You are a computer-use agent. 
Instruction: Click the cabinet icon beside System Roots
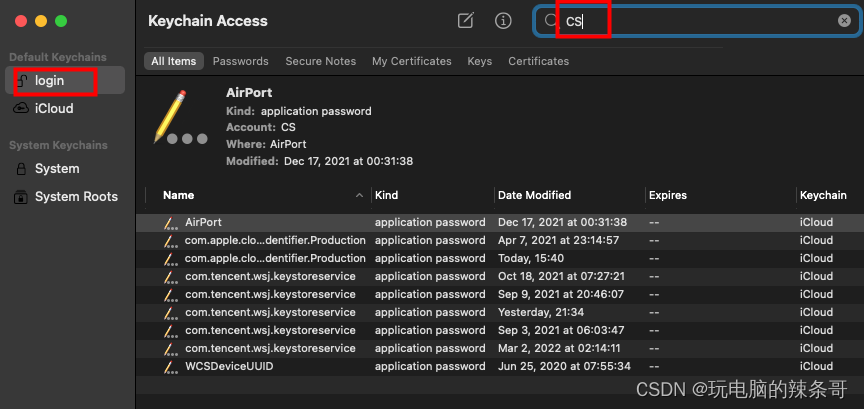21,197
